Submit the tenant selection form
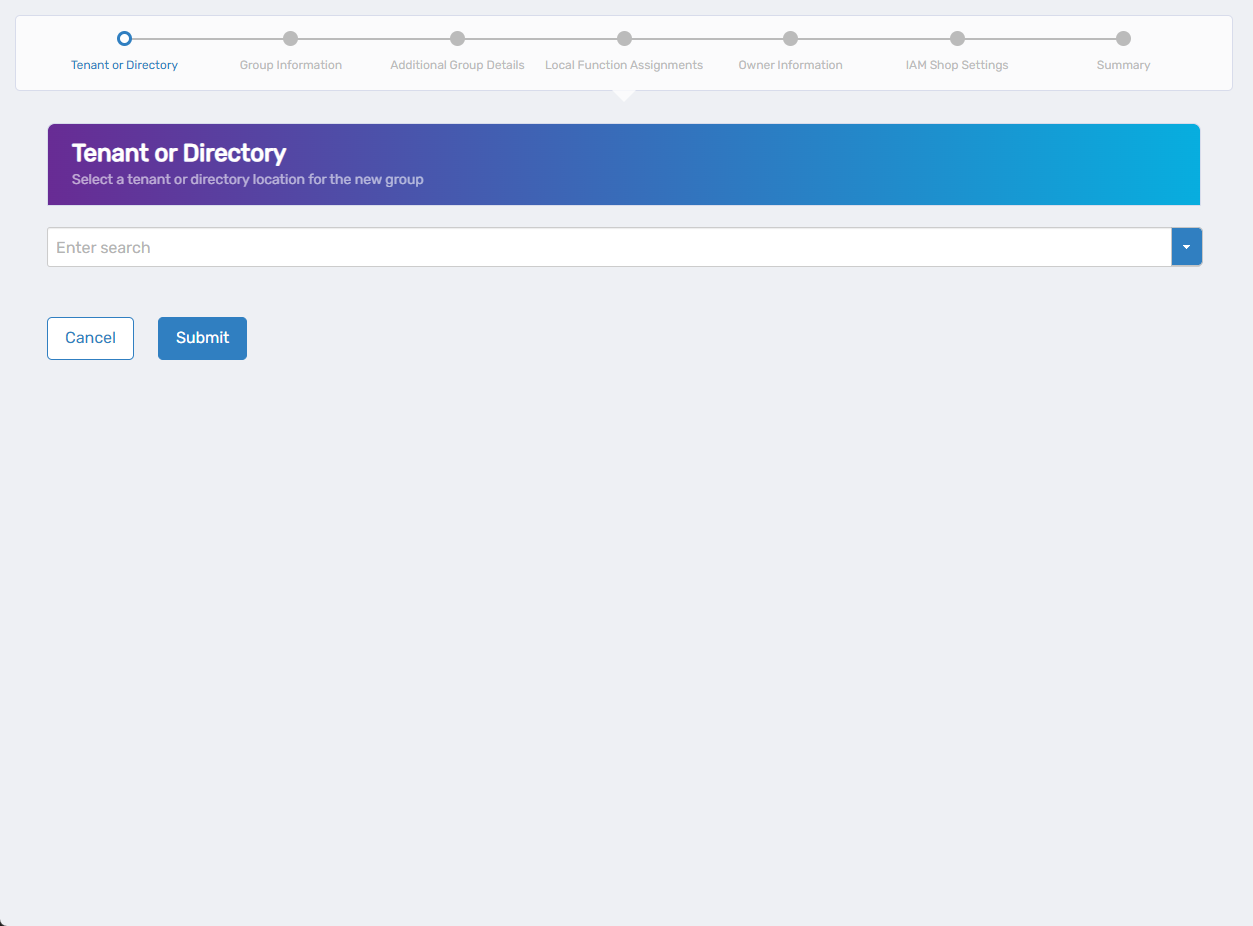Screen dimensions: 1253x926 pyautogui.click(x=202, y=338)
